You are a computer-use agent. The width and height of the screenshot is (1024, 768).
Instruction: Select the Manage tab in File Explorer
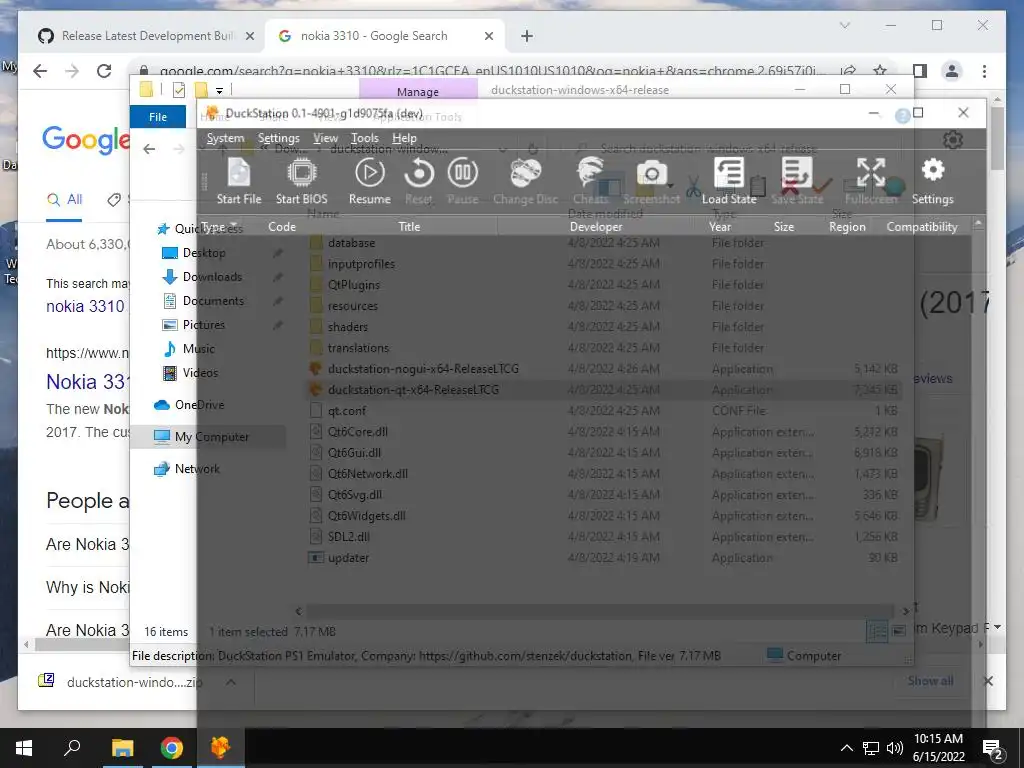(418, 91)
